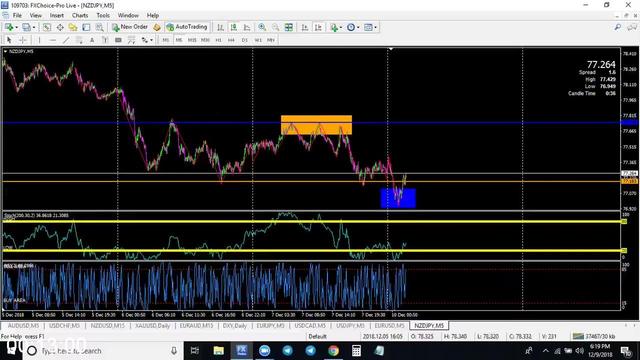Open the Strategy Tester
This screenshot has height=360, width=640.
click(99, 27)
